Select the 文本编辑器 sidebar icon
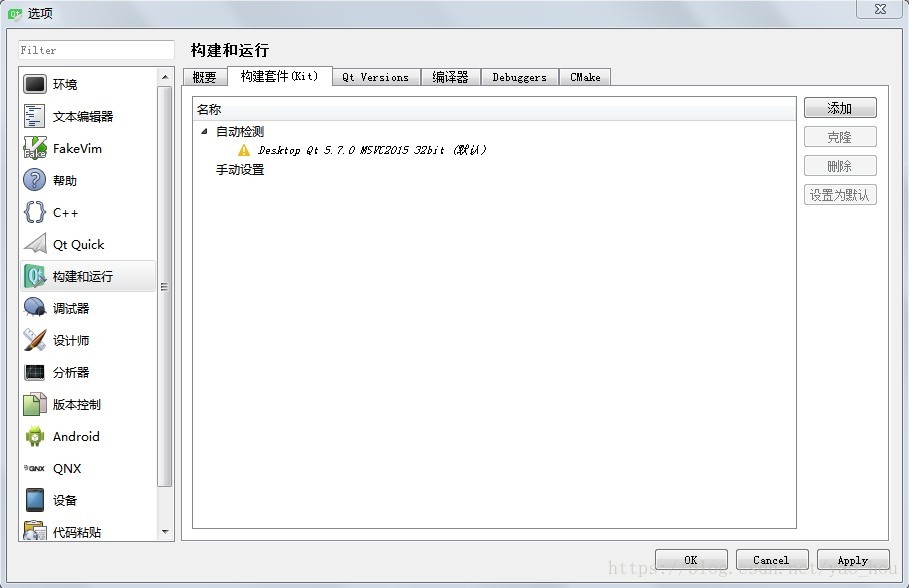This screenshot has height=588, width=909. (35, 116)
